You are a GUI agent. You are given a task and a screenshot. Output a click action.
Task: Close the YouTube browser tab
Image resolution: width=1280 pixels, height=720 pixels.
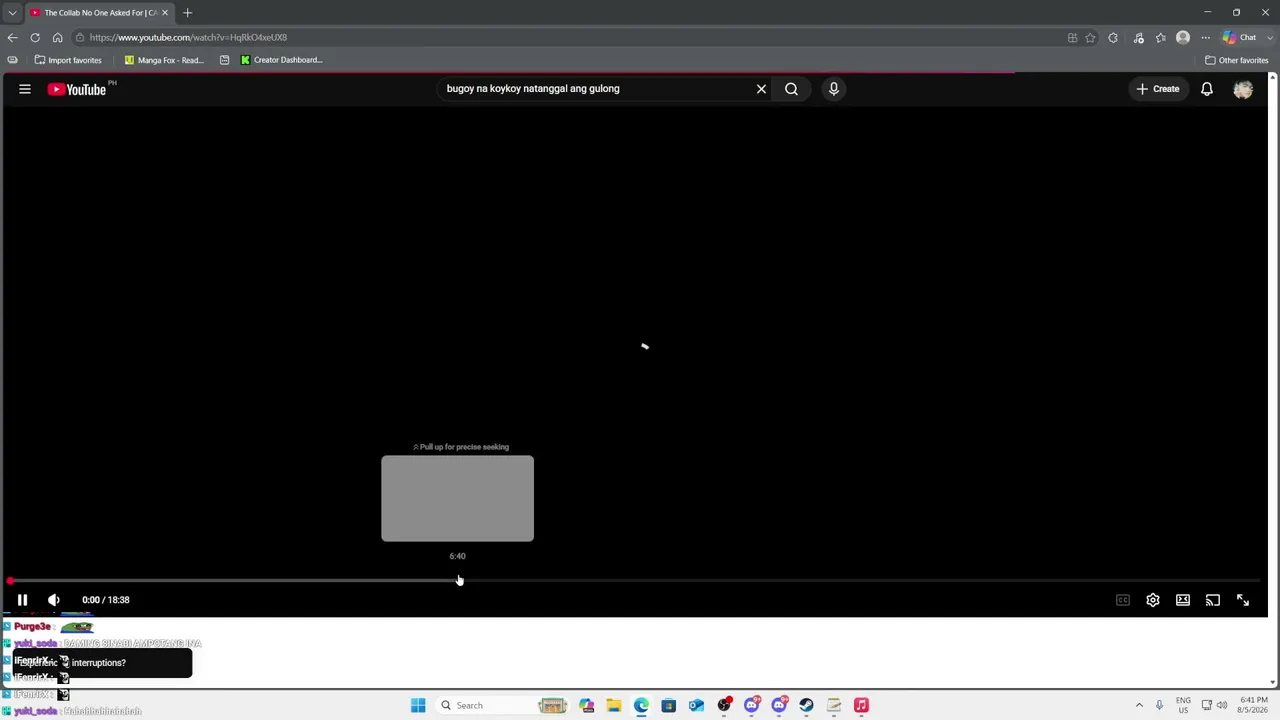pos(165,13)
